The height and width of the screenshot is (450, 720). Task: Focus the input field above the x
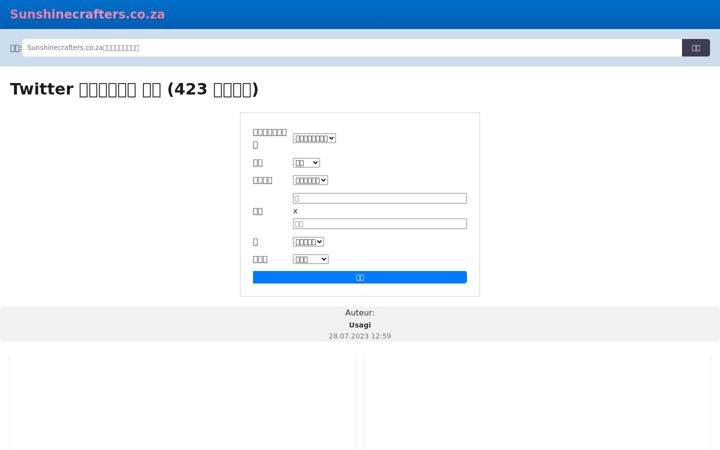[380, 198]
